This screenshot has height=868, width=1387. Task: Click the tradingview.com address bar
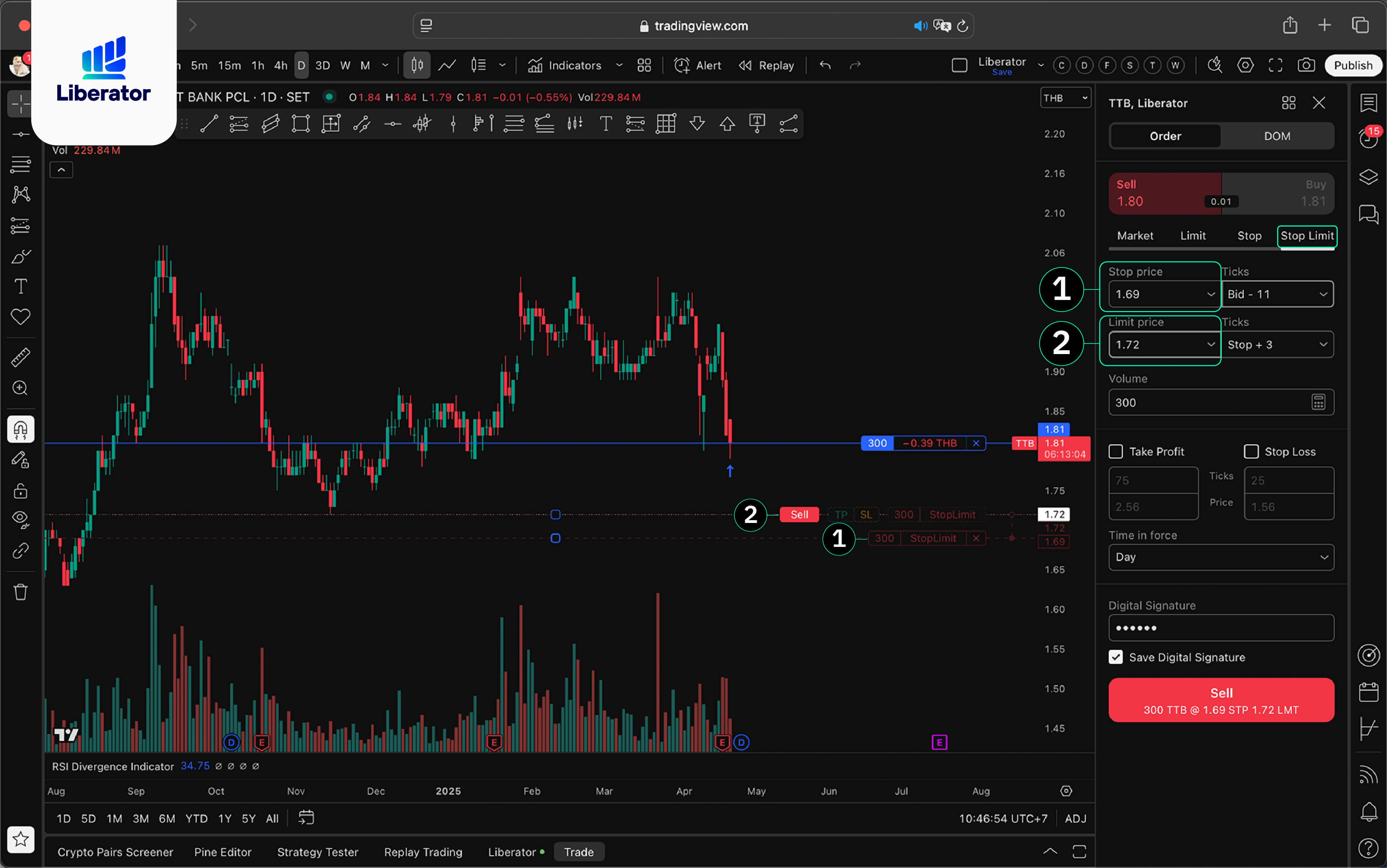pyautogui.click(x=693, y=26)
